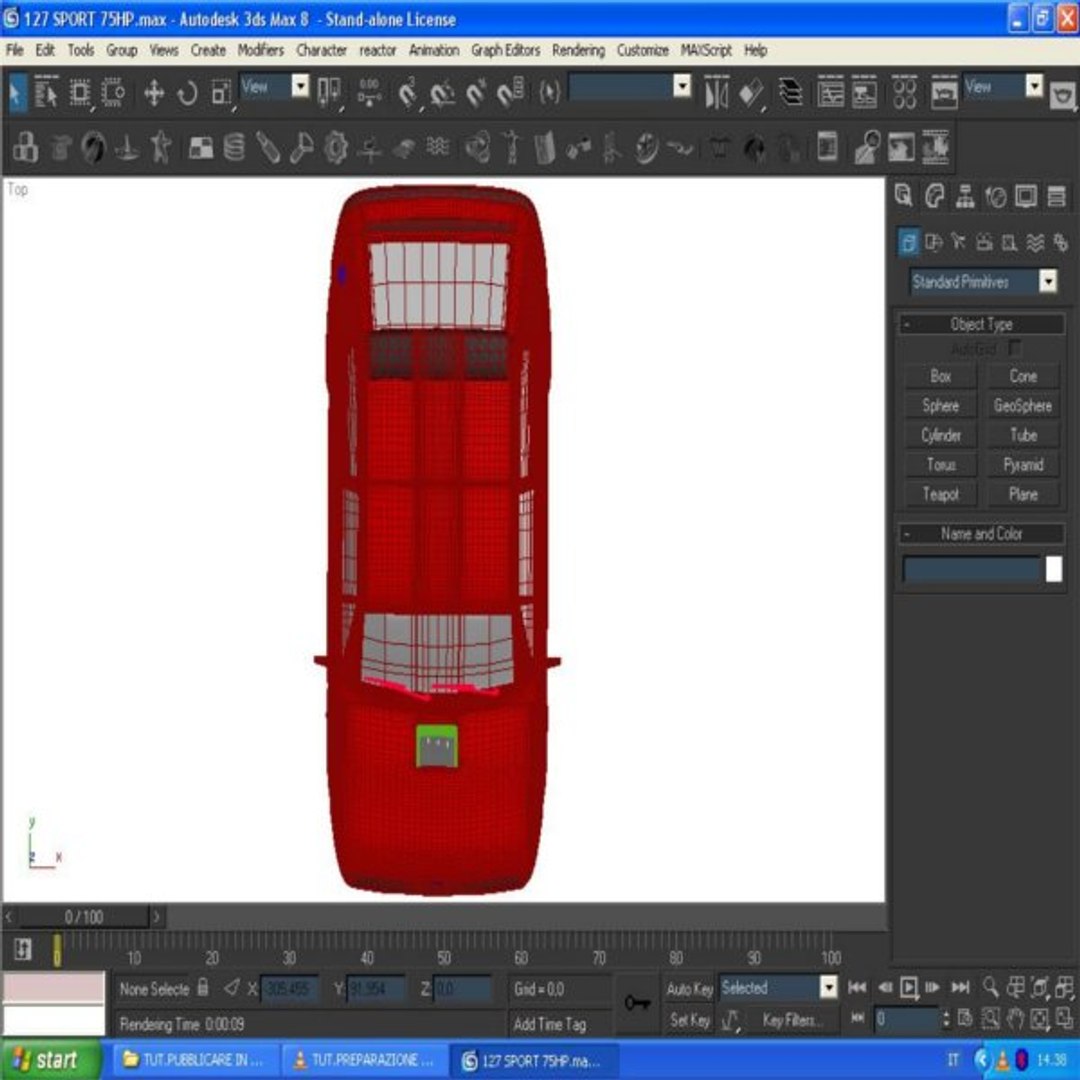Switch to the Display command panel tab
The height and width of the screenshot is (1080, 1080).
click(1026, 197)
